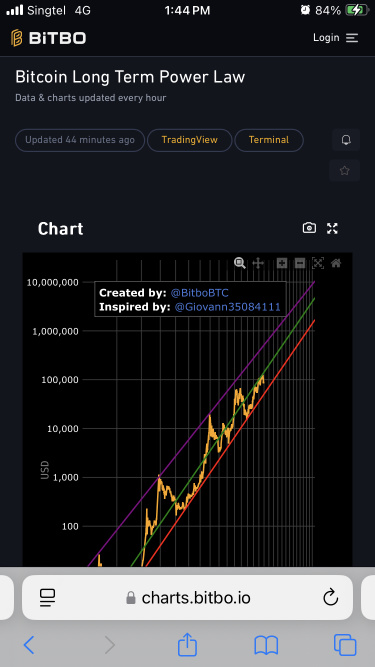The height and width of the screenshot is (667, 375).
Task: Open Safari share sheet
Action: point(188,645)
